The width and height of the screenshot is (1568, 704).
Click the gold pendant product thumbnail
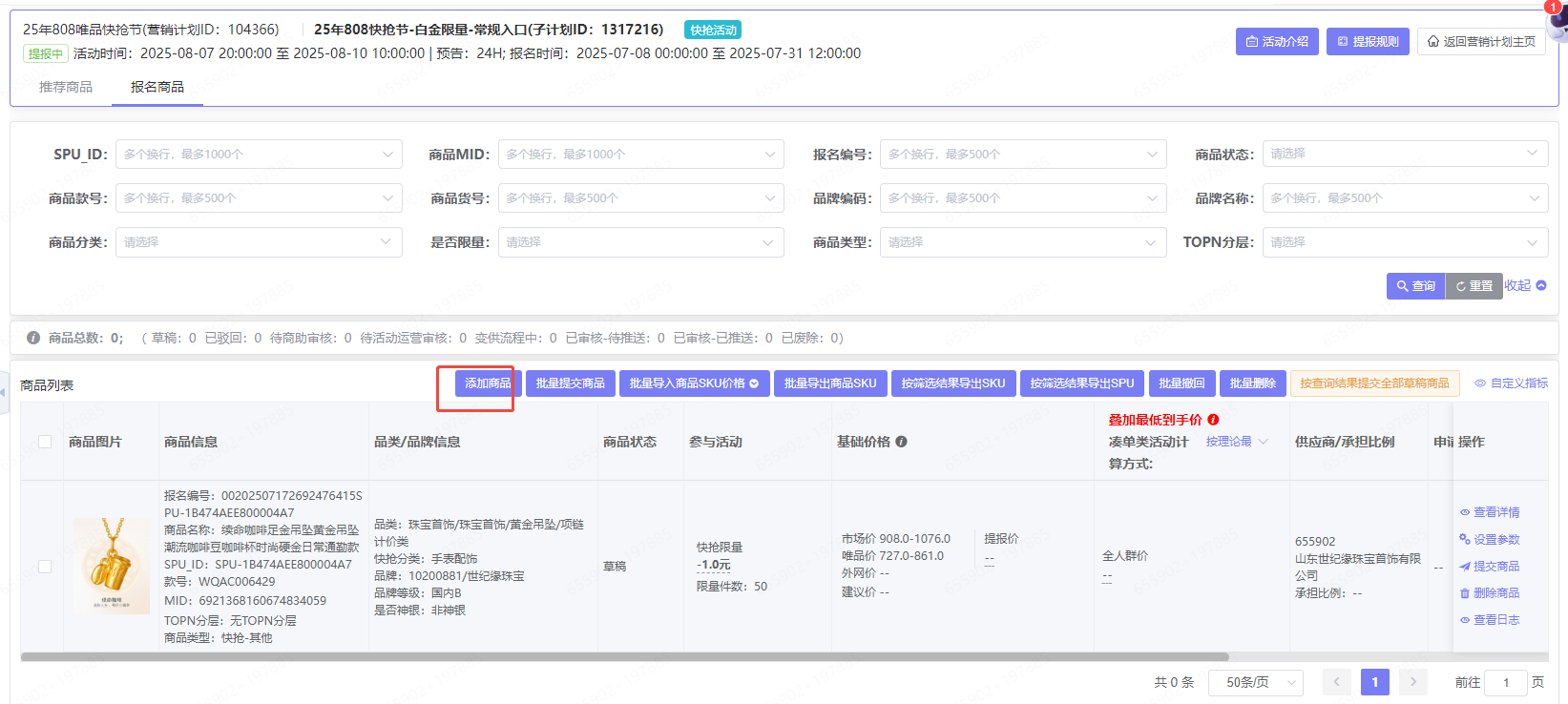pos(112,566)
